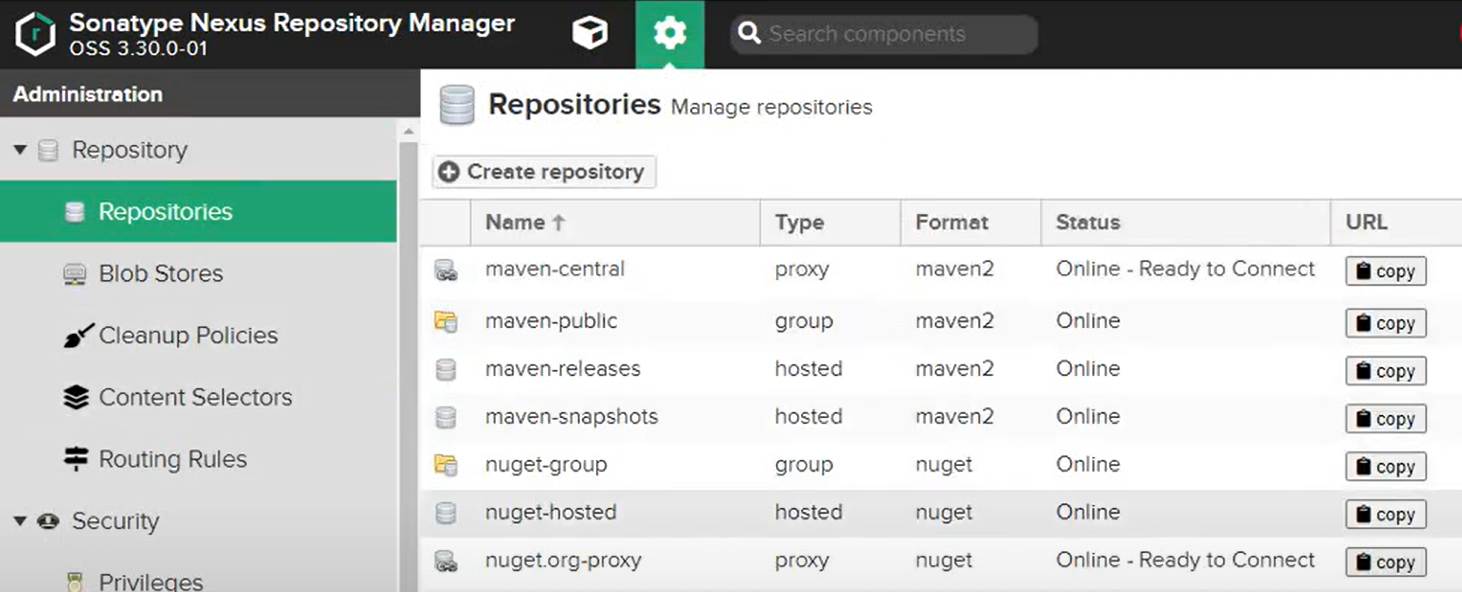Copy the maven-releases URL
This screenshot has width=1462, height=592.
pos(1386,371)
